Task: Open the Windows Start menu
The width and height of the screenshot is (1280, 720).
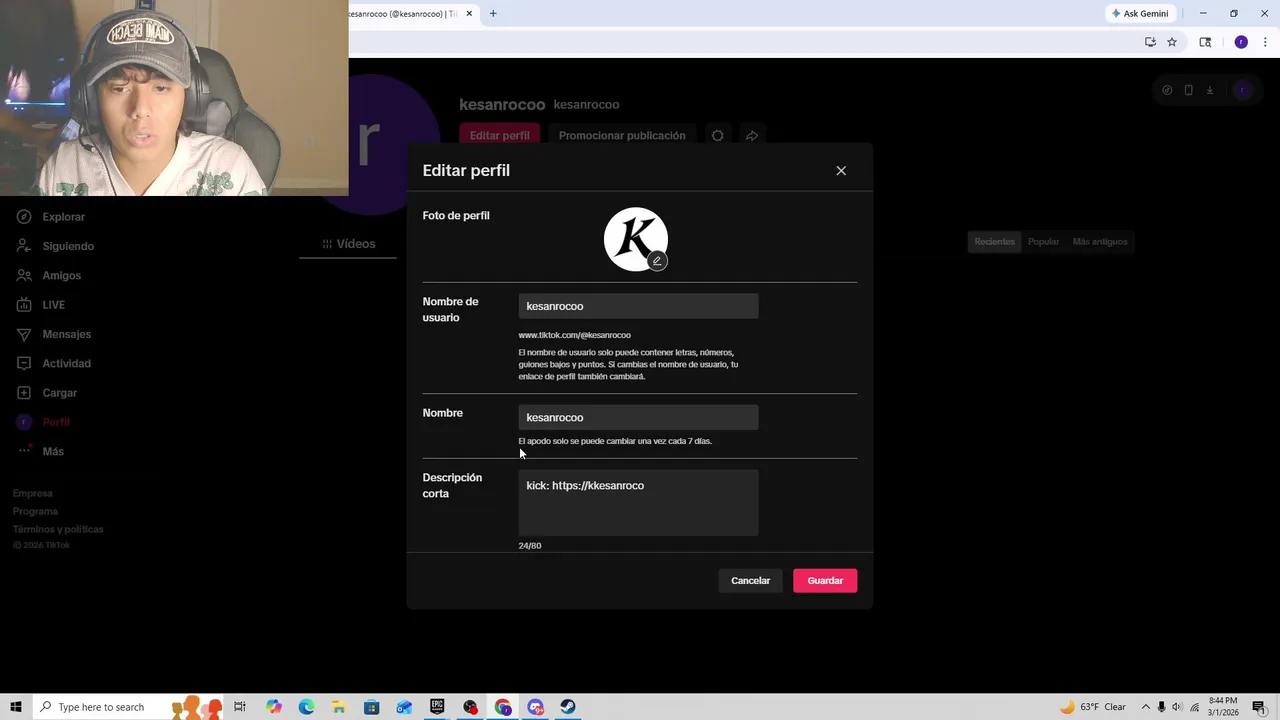Action: click(x=16, y=707)
